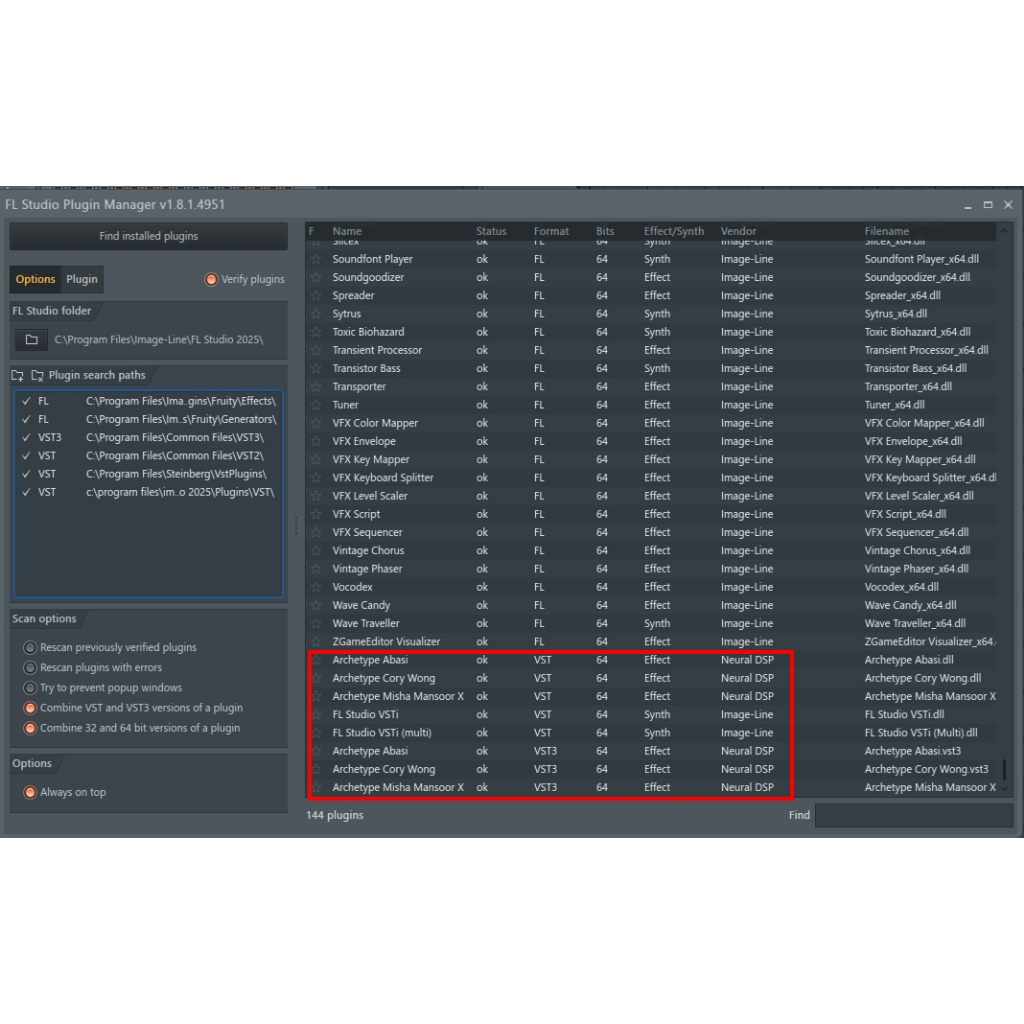Select the Archetype Misha Mansoor X VST row
This screenshot has width=1024, height=1024.
coord(651,697)
